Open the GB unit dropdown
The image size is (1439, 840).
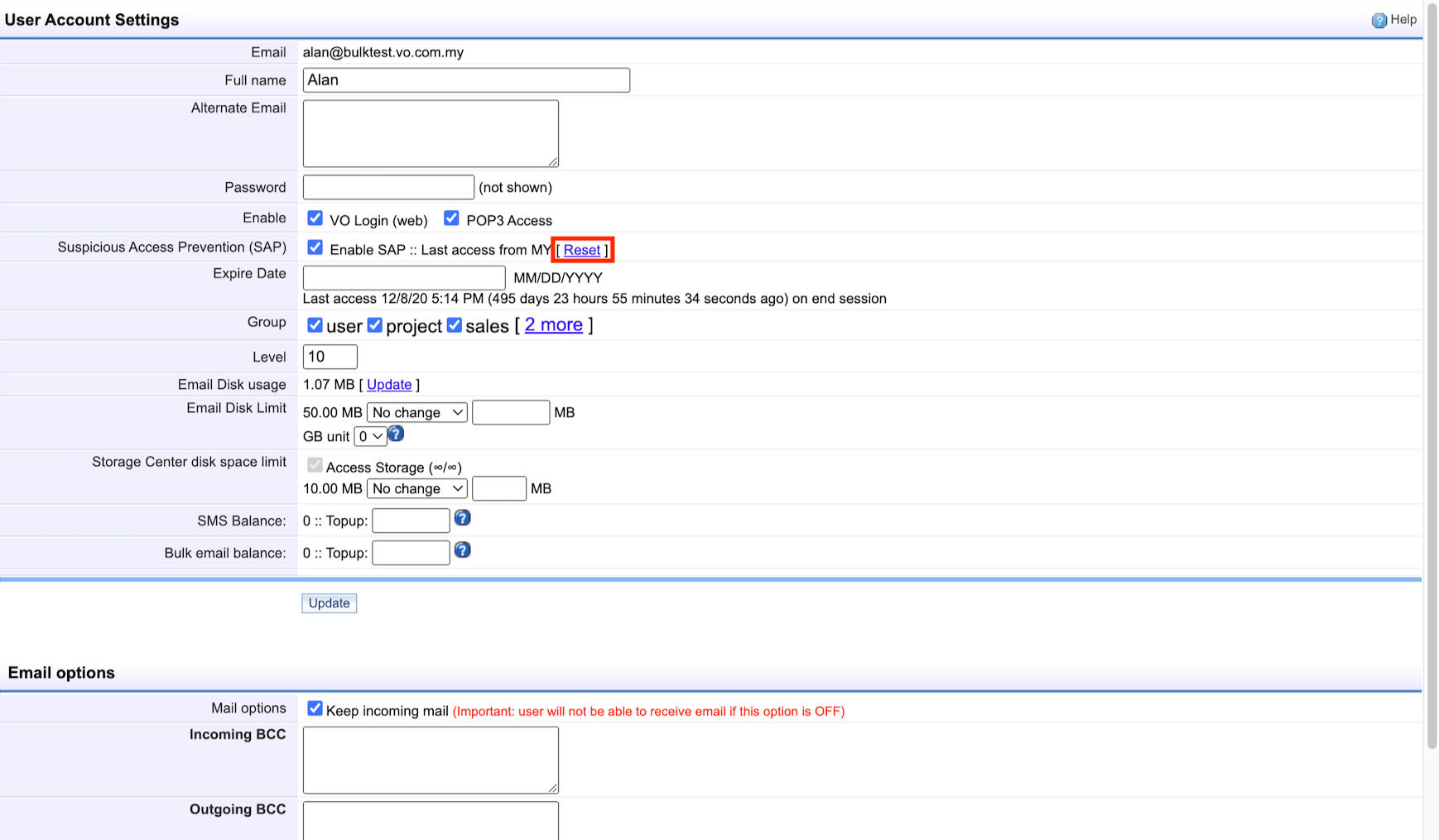click(370, 436)
